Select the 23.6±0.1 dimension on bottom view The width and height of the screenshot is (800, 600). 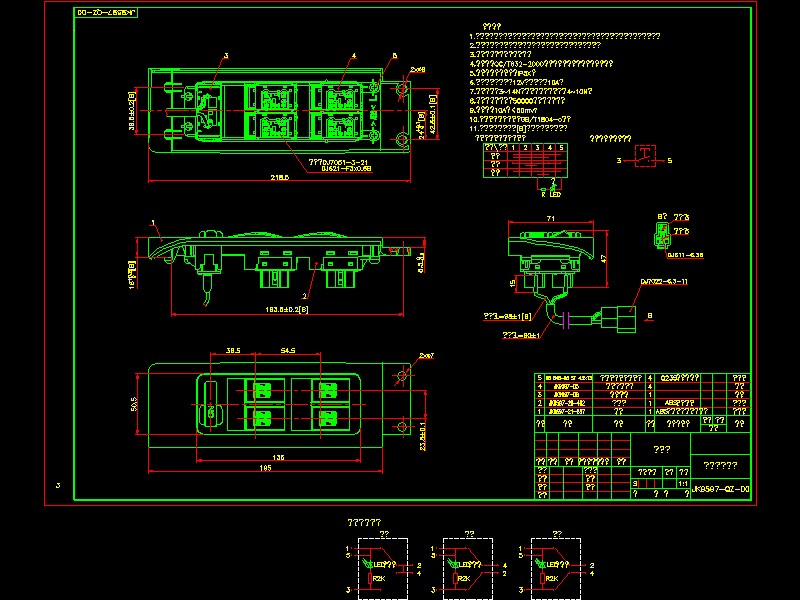click(422, 436)
